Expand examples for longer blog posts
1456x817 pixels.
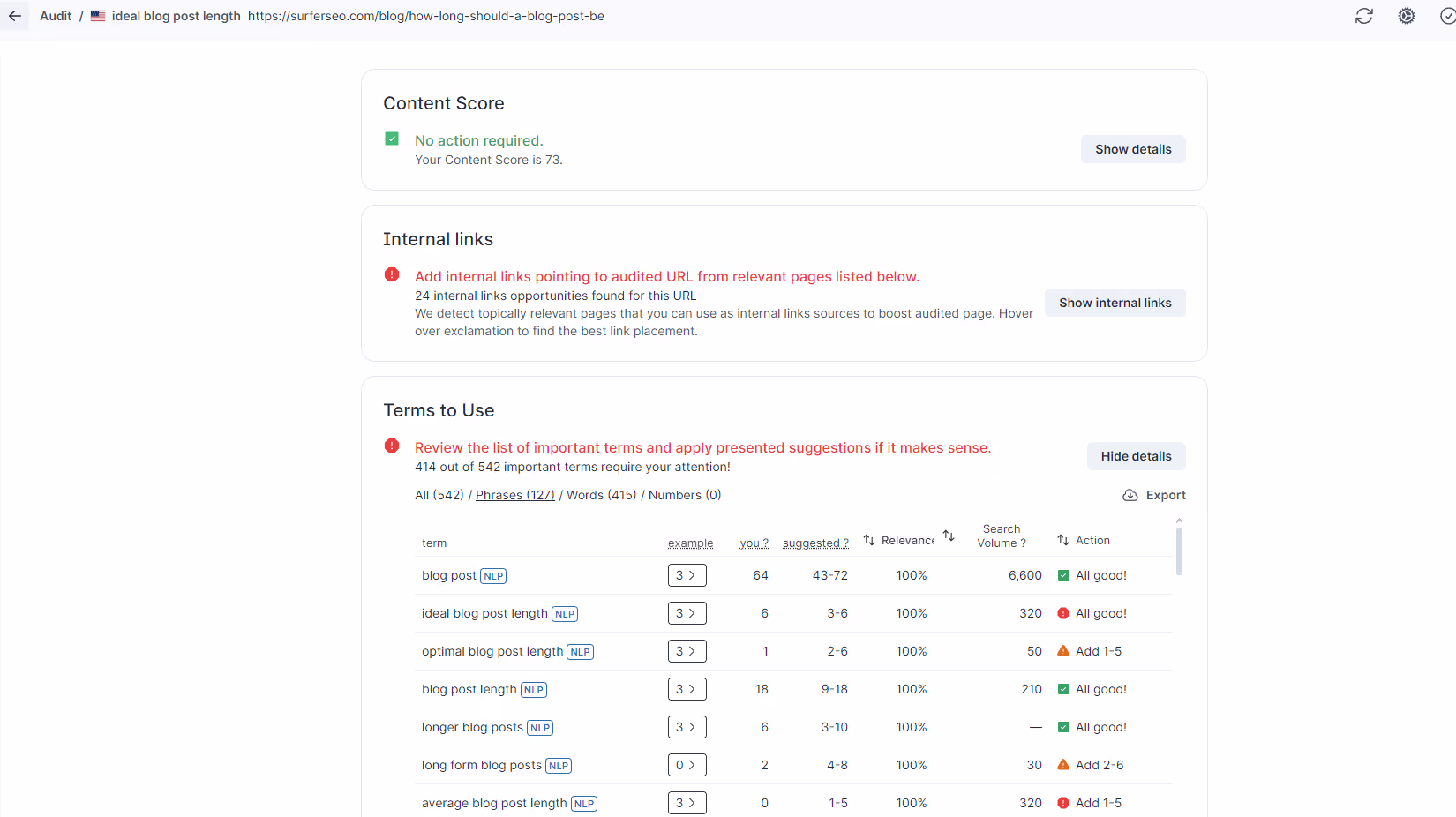pyautogui.click(x=687, y=727)
